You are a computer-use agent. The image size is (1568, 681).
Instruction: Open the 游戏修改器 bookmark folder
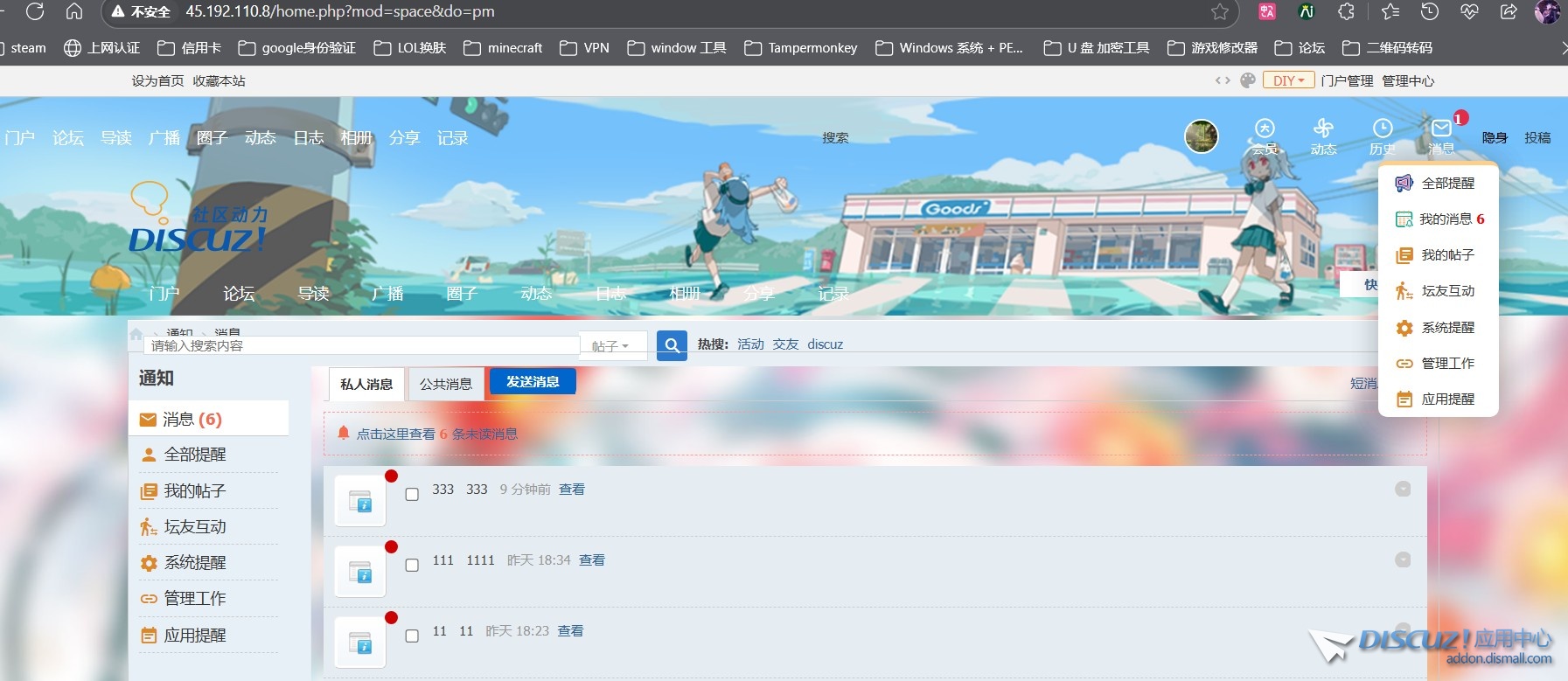point(1212,48)
